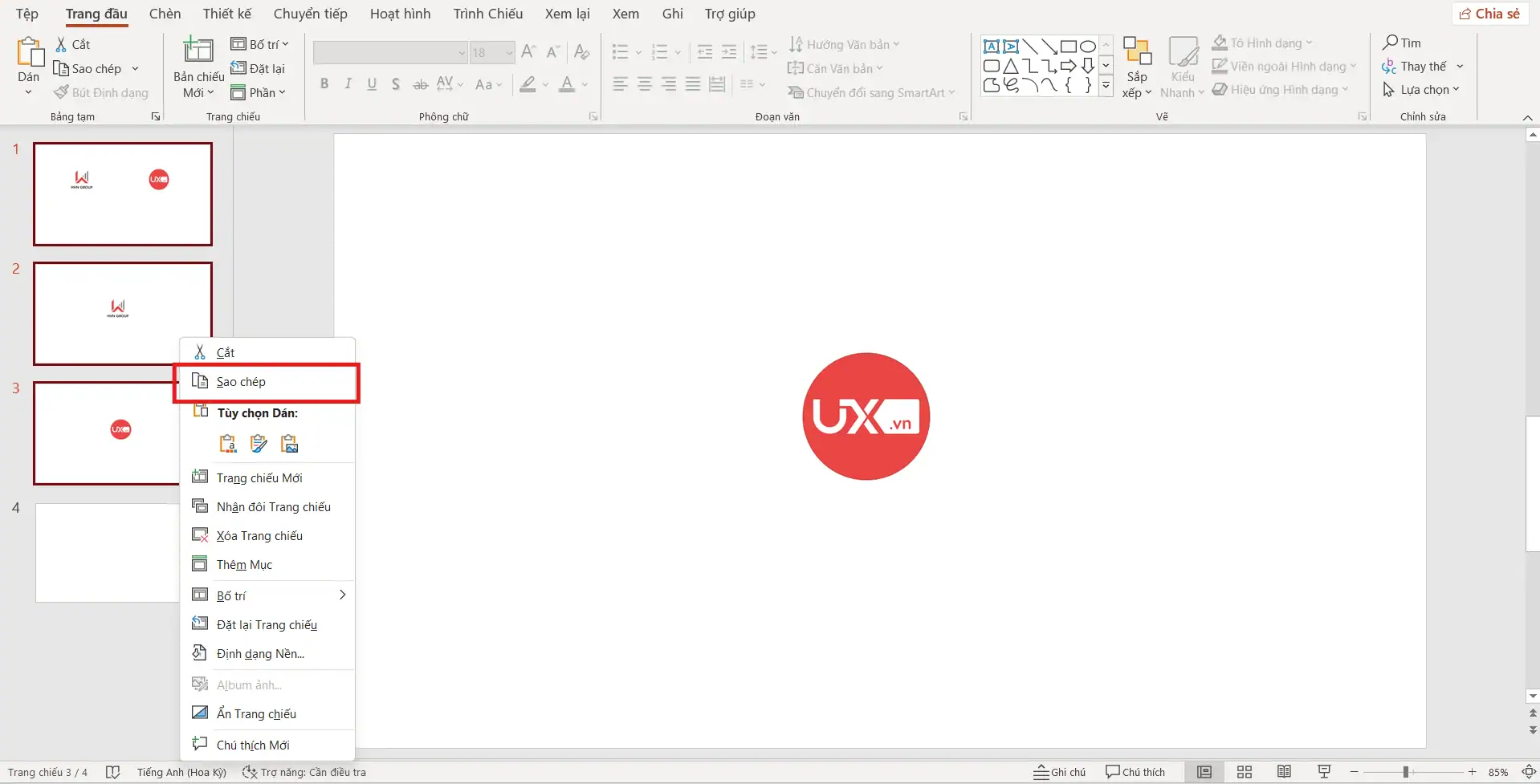Click the zoom slider handle

[x=1405, y=772]
